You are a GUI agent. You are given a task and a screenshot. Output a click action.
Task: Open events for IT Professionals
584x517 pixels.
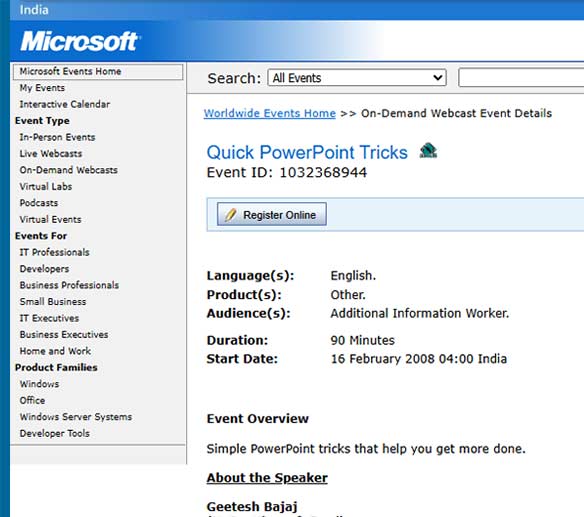tap(54, 252)
